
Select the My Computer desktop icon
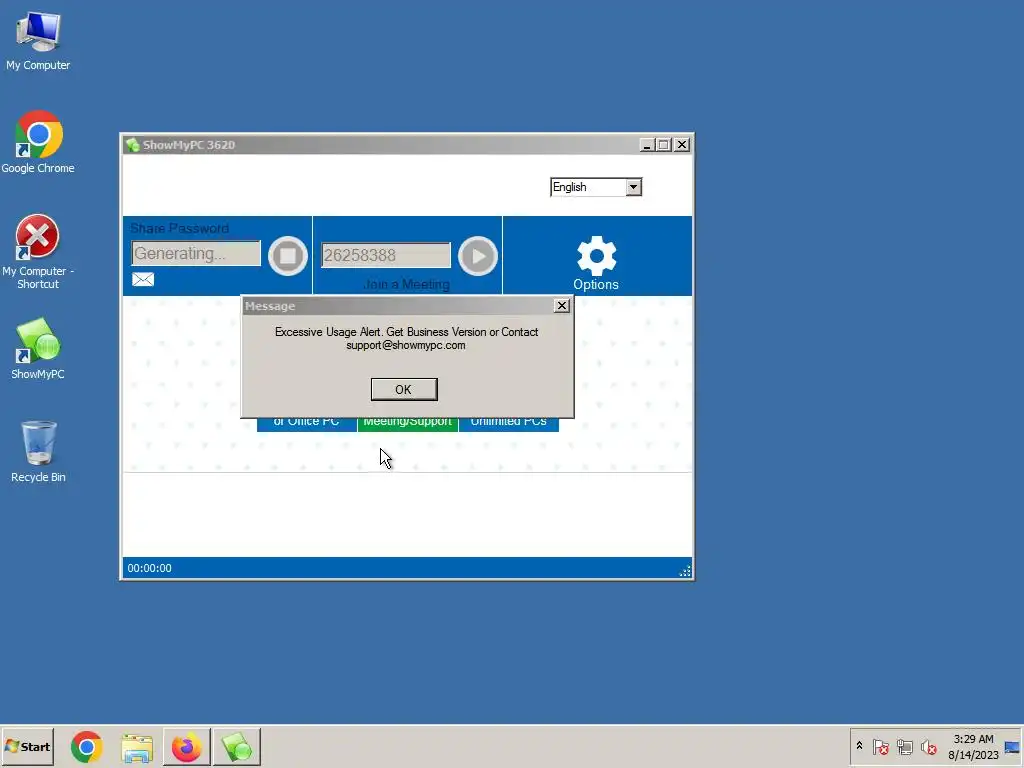(x=38, y=41)
